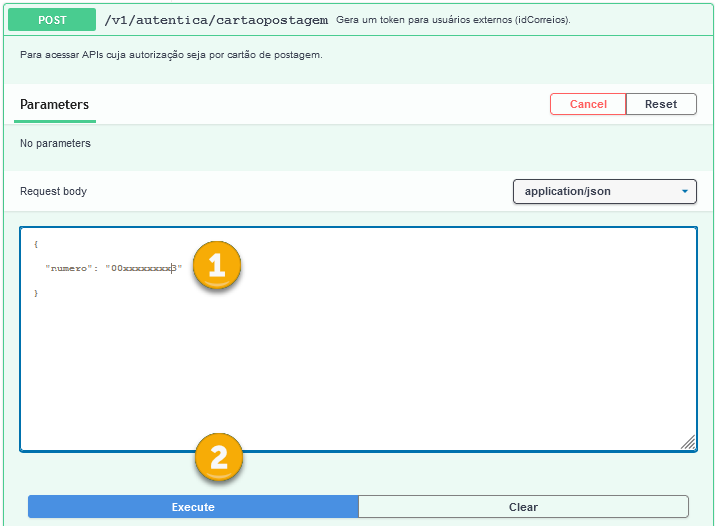This screenshot has width=715, height=526.
Task: Click the dropdown arrow of the content type select
Action: (684, 191)
